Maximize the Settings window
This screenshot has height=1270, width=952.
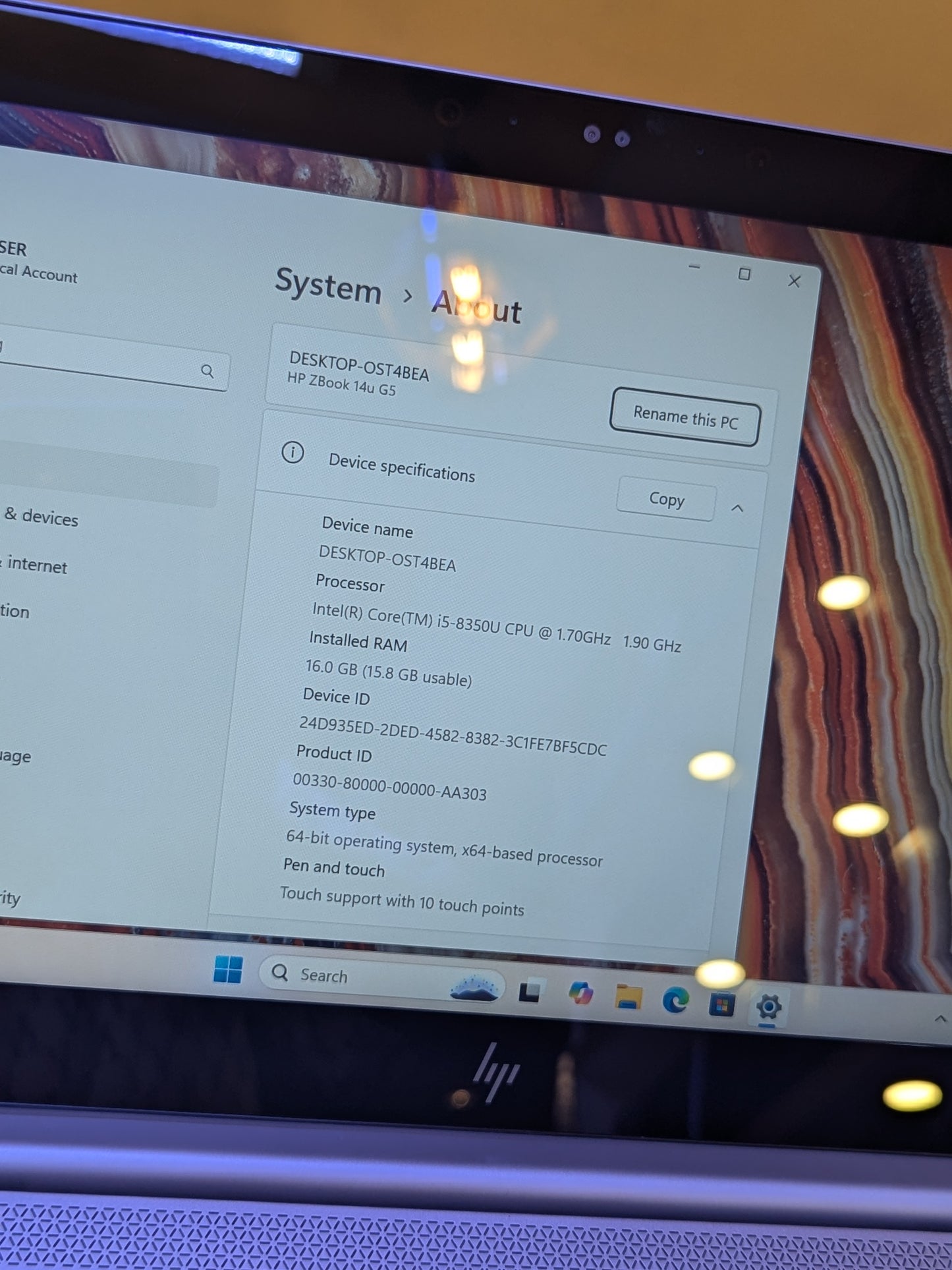(x=744, y=274)
